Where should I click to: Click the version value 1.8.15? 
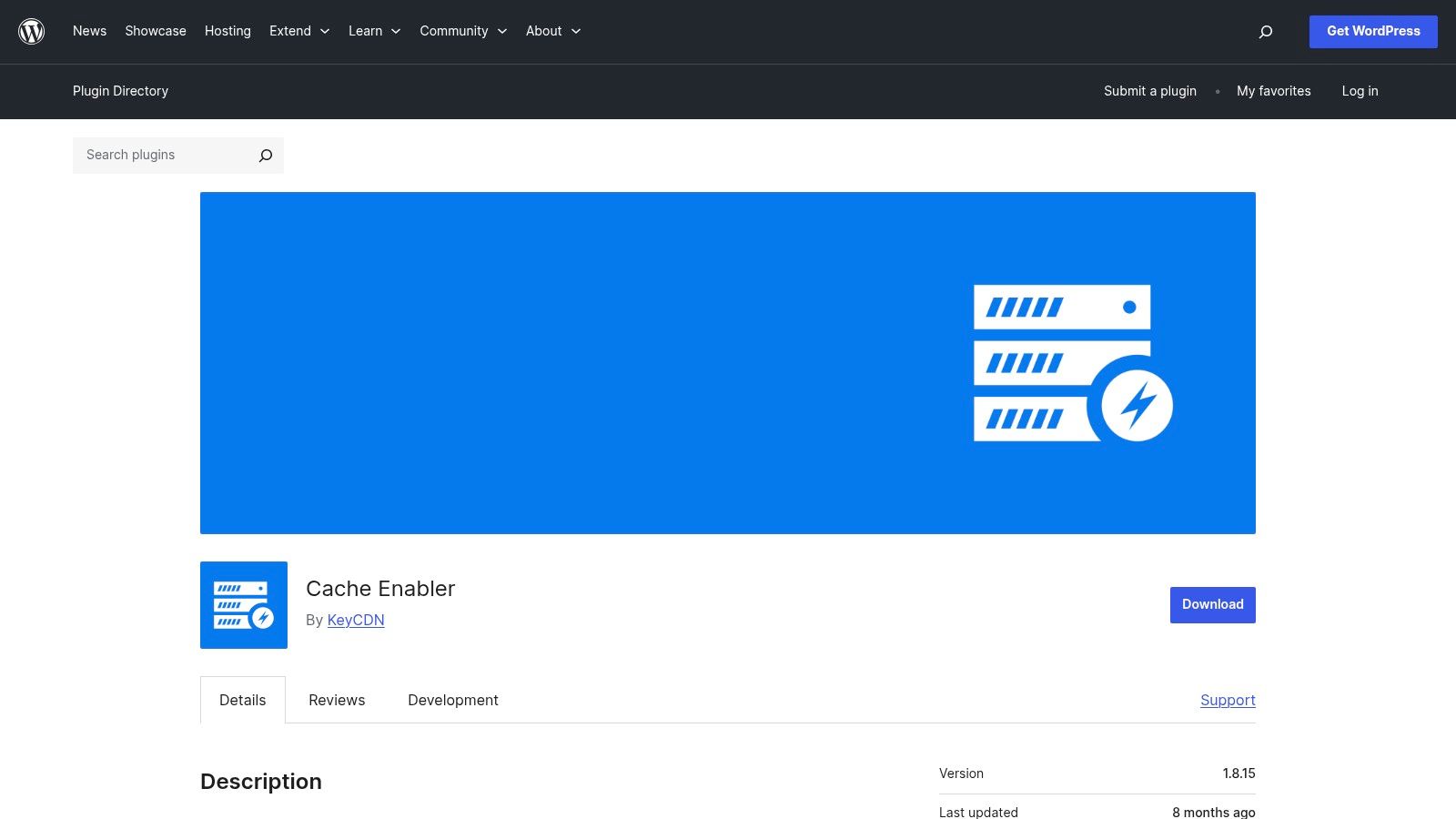[x=1239, y=773]
